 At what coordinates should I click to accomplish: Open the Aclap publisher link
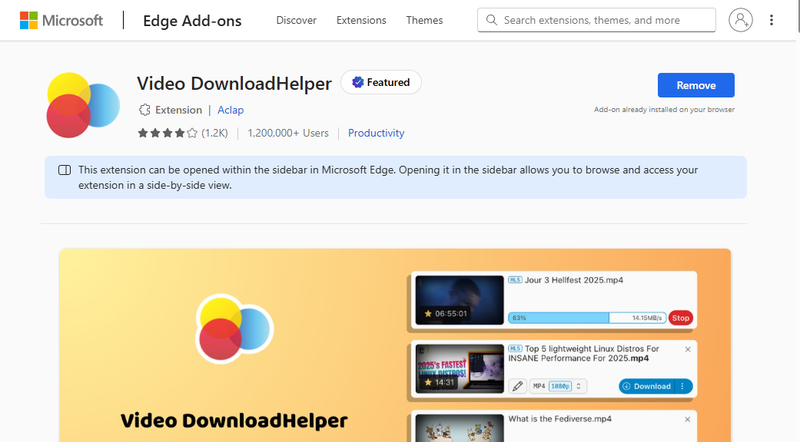coord(230,110)
